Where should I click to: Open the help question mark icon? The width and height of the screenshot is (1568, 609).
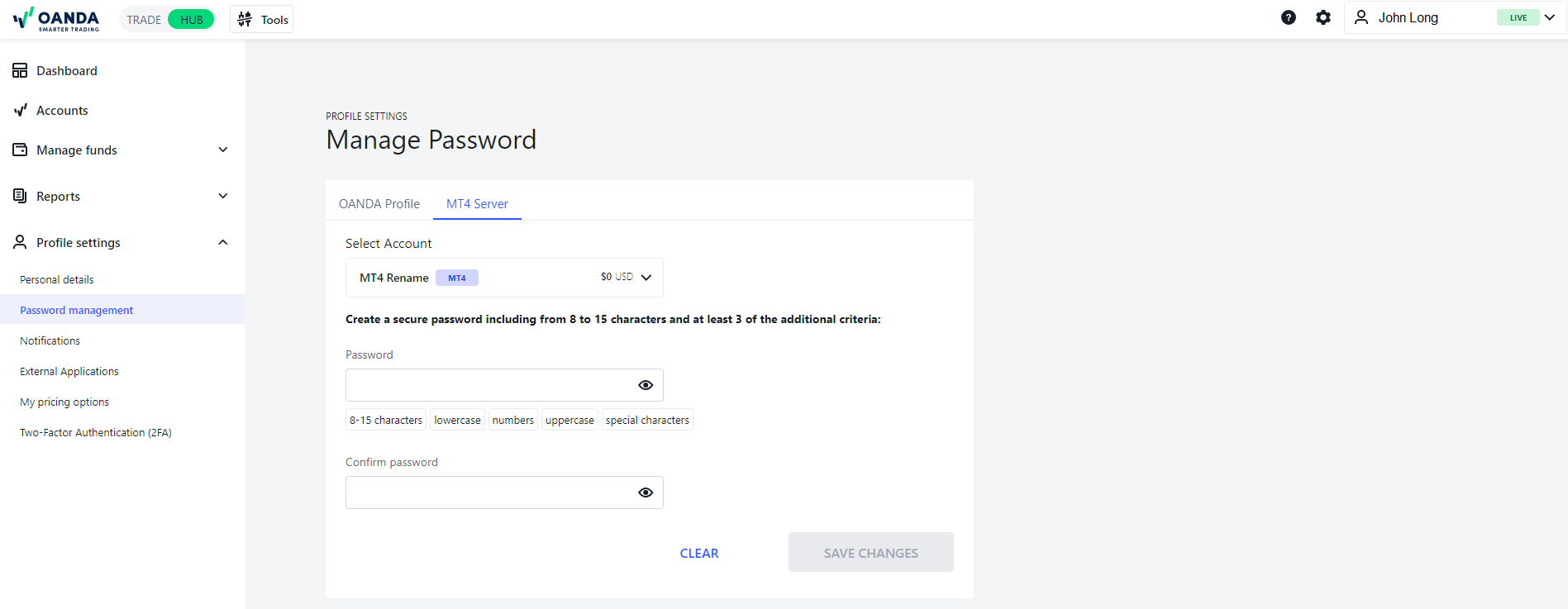[1288, 17]
